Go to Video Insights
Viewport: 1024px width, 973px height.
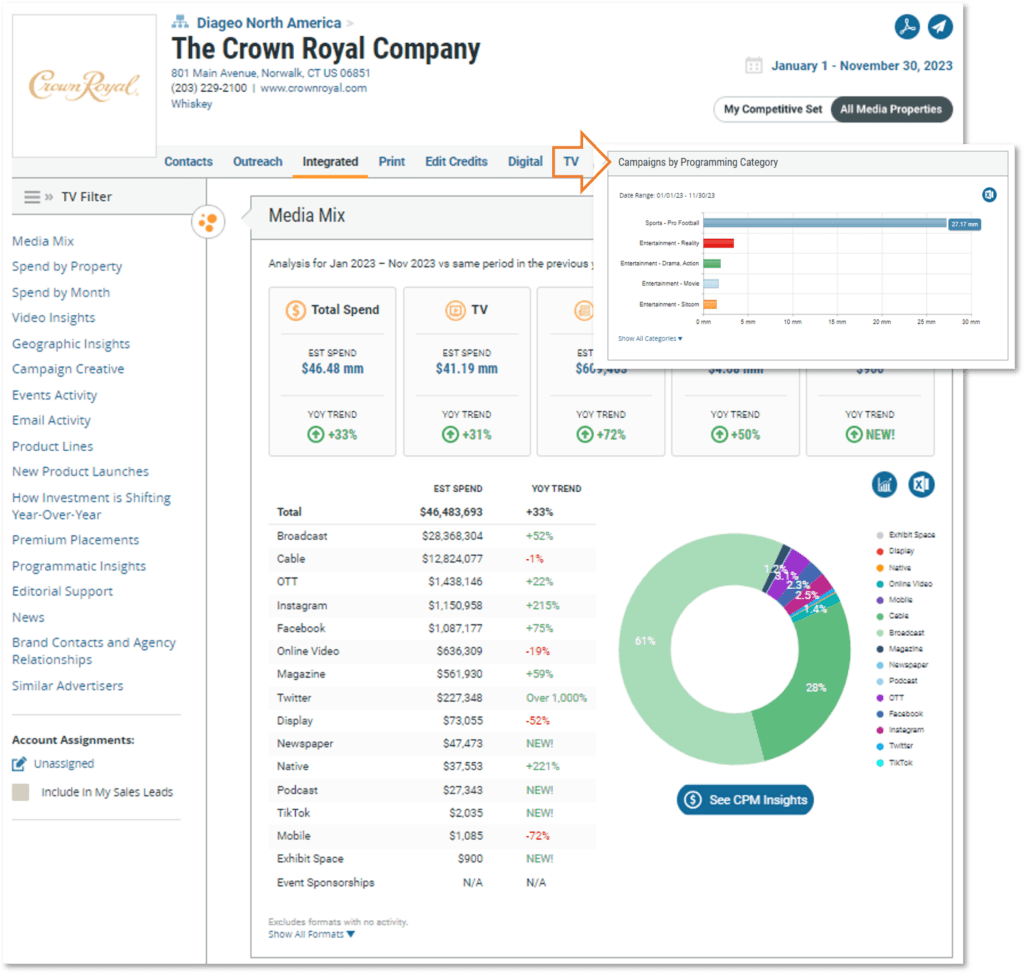point(54,318)
